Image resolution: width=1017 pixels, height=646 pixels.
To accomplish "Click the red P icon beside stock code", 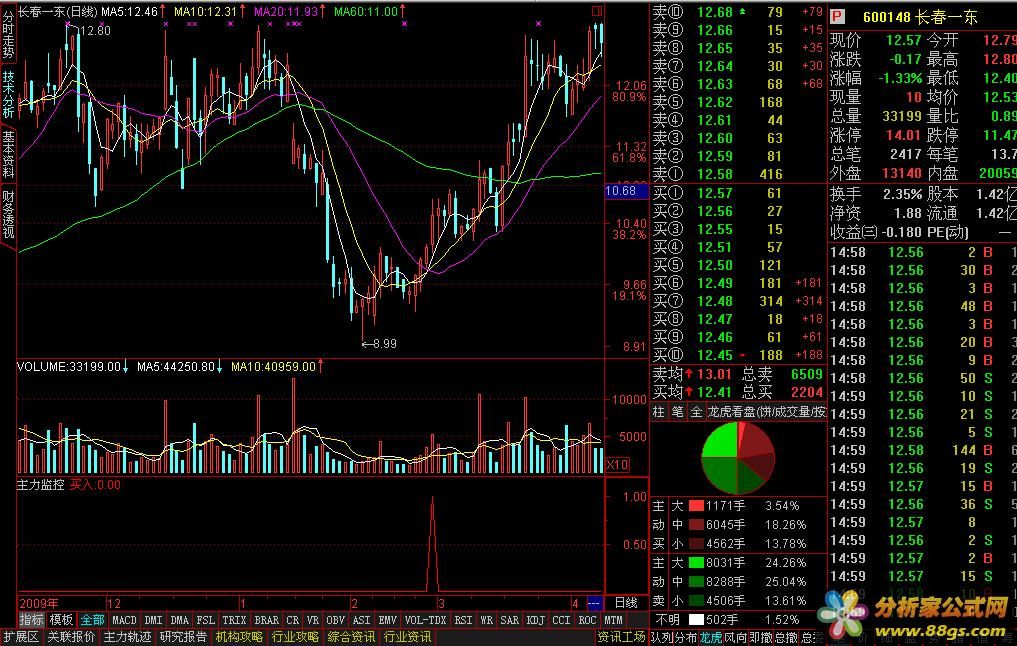I will tap(837, 17).
